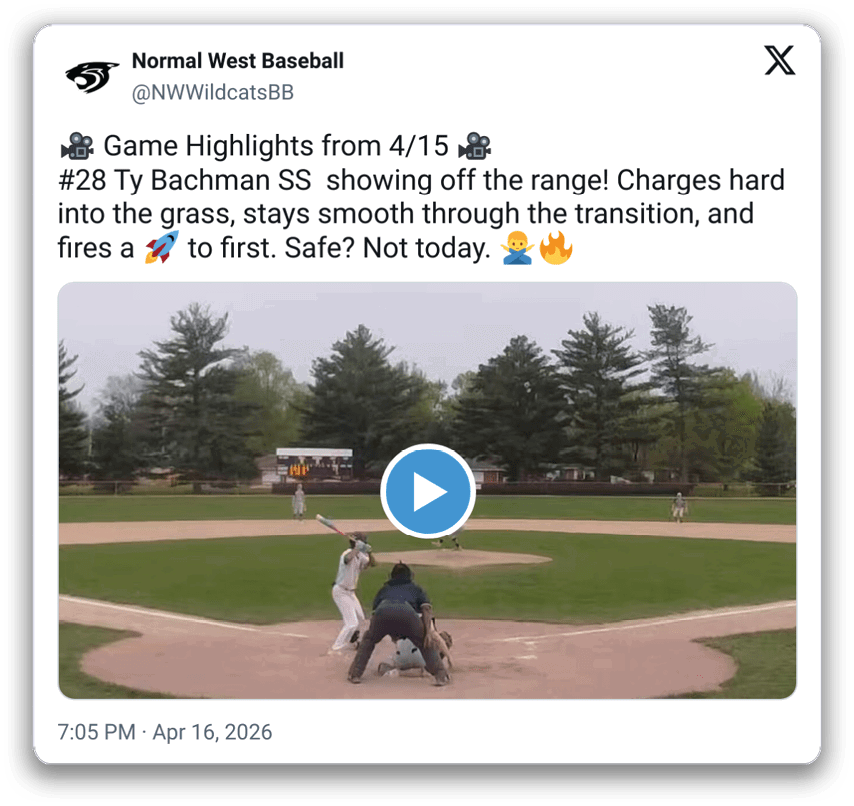The image size is (854, 806).
Task: Click the crouching umpire in the video
Action: (x=400, y=624)
